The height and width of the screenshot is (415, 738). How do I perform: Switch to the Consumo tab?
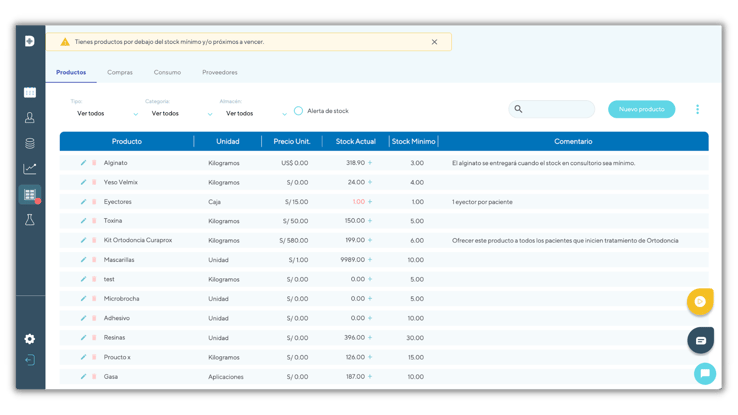[x=167, y=72]
